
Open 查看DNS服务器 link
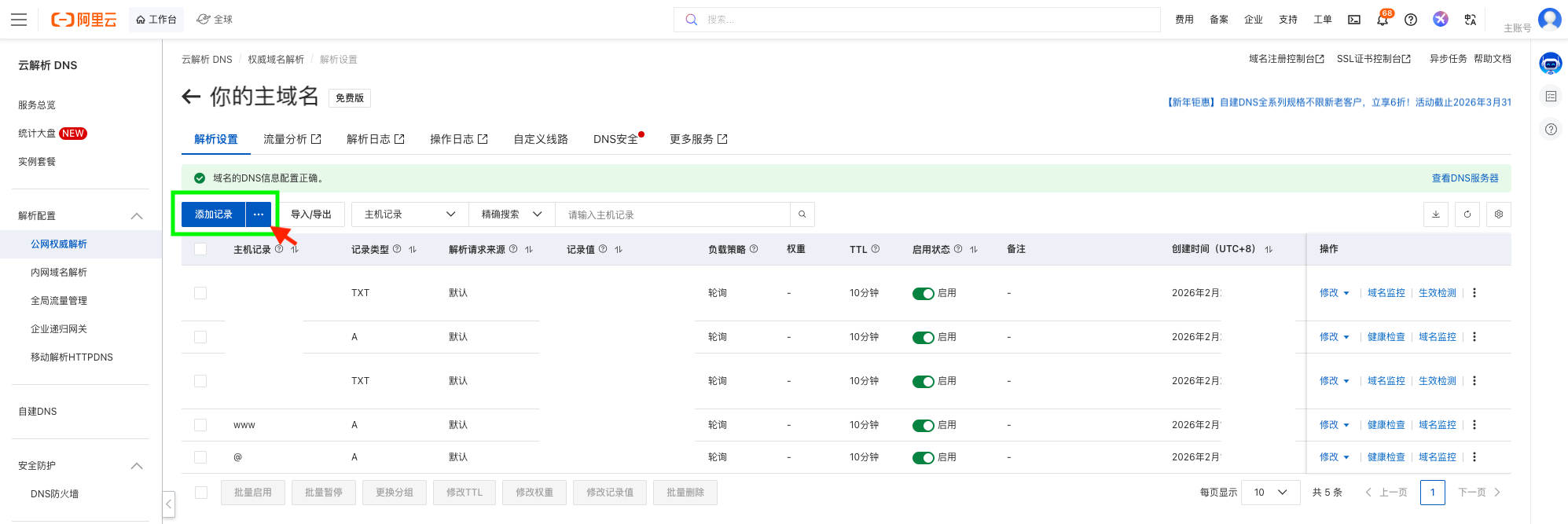(x=1465, y=178)
